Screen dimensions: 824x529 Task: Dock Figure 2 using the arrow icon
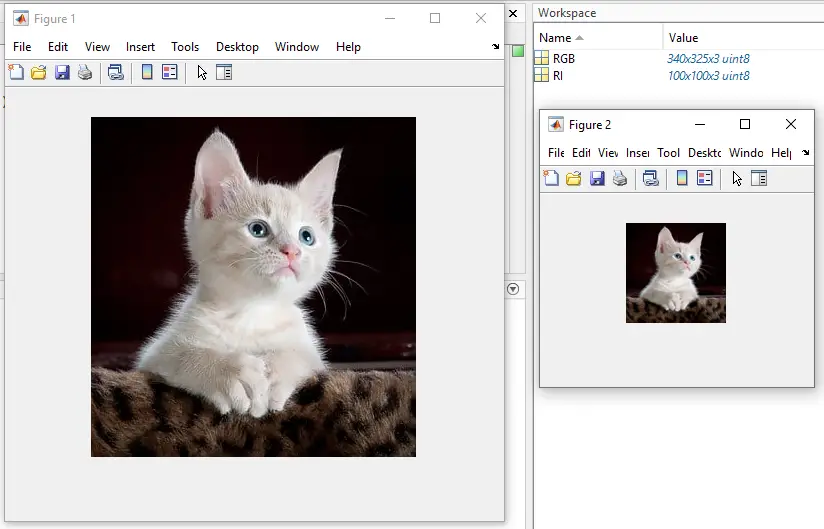[x=806, y=153]
